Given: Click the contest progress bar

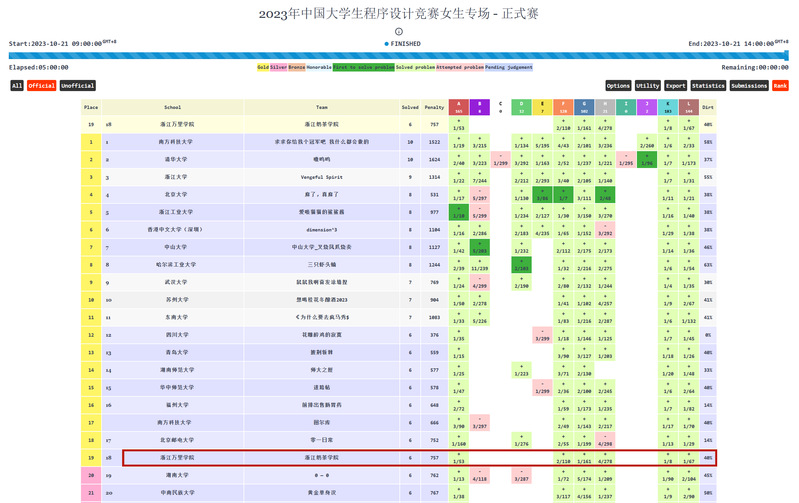Looking at the screenshot, I should click(x=399, y=56).
